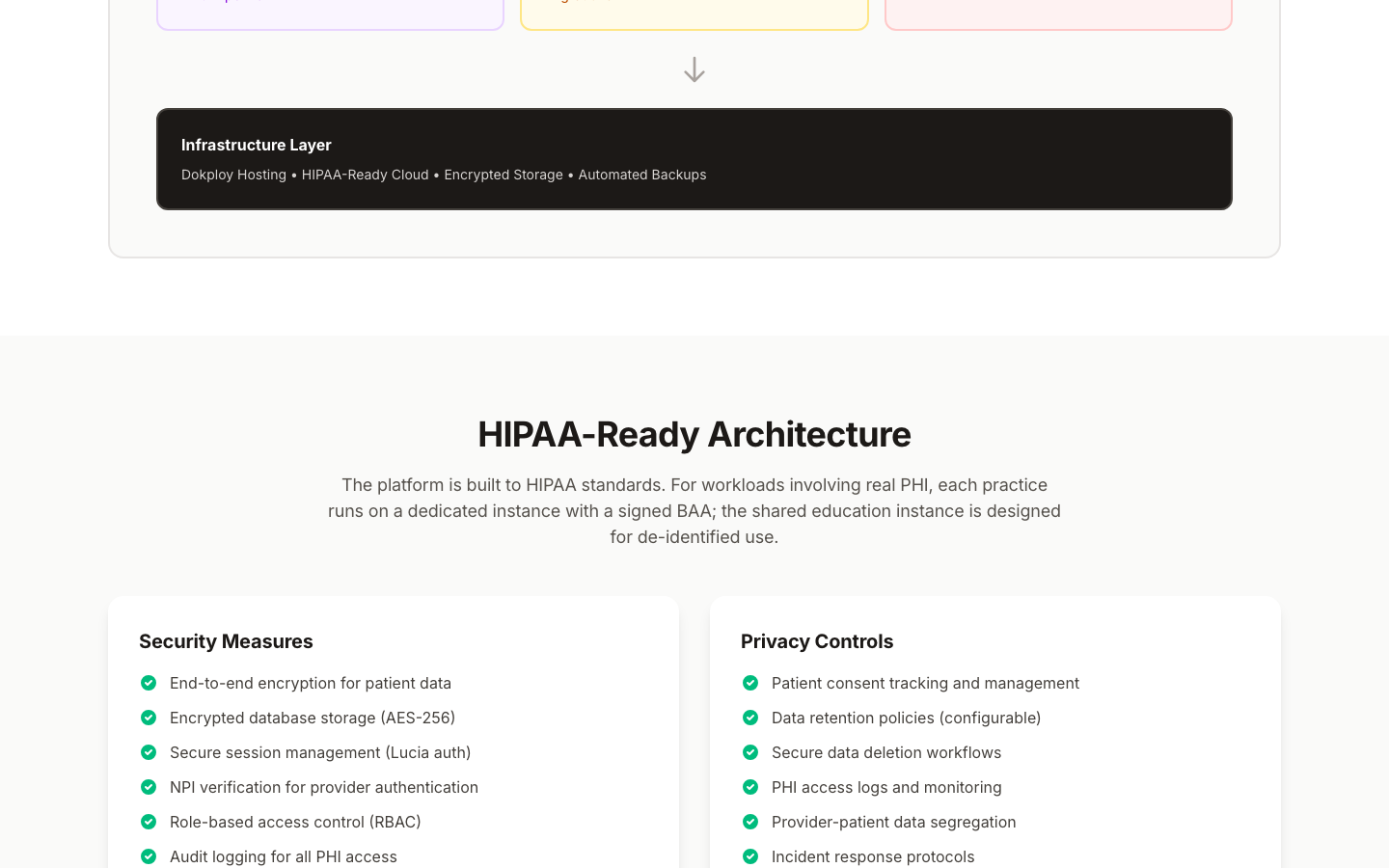Click the check icon beside Secure data deletion
The width and height of the screenshot is (1389, 868).
pos(750,752)
